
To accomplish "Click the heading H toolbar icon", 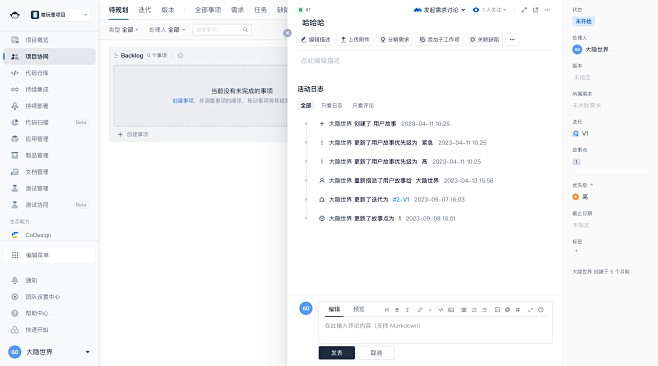I will pyautogui.click(x=386, y=310).
